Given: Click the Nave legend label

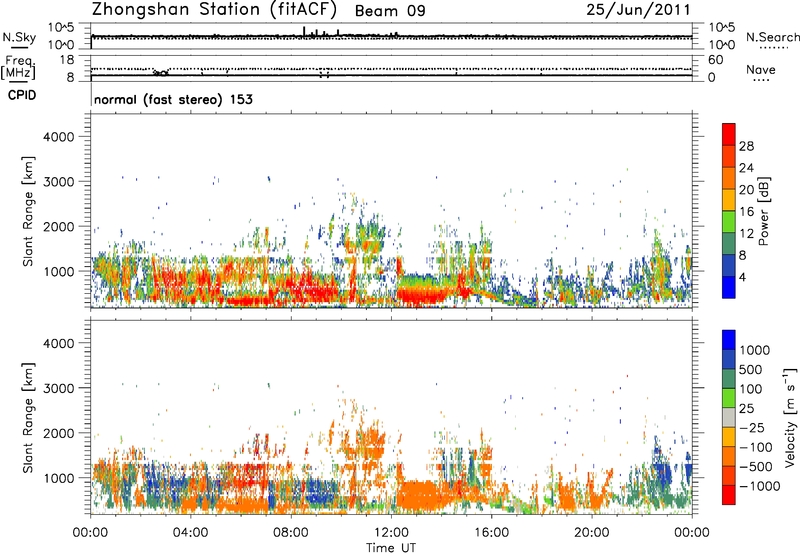Looking at the screenshot, I should click(x=761, y=69).
